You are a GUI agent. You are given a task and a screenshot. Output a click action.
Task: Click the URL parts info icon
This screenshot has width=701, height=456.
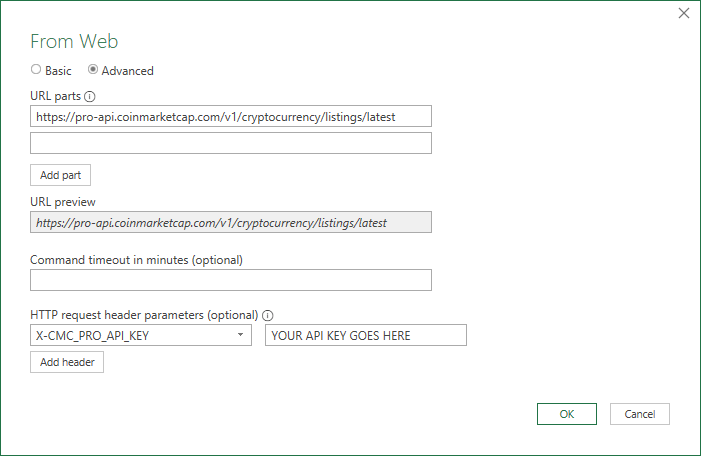pos(90,97)
